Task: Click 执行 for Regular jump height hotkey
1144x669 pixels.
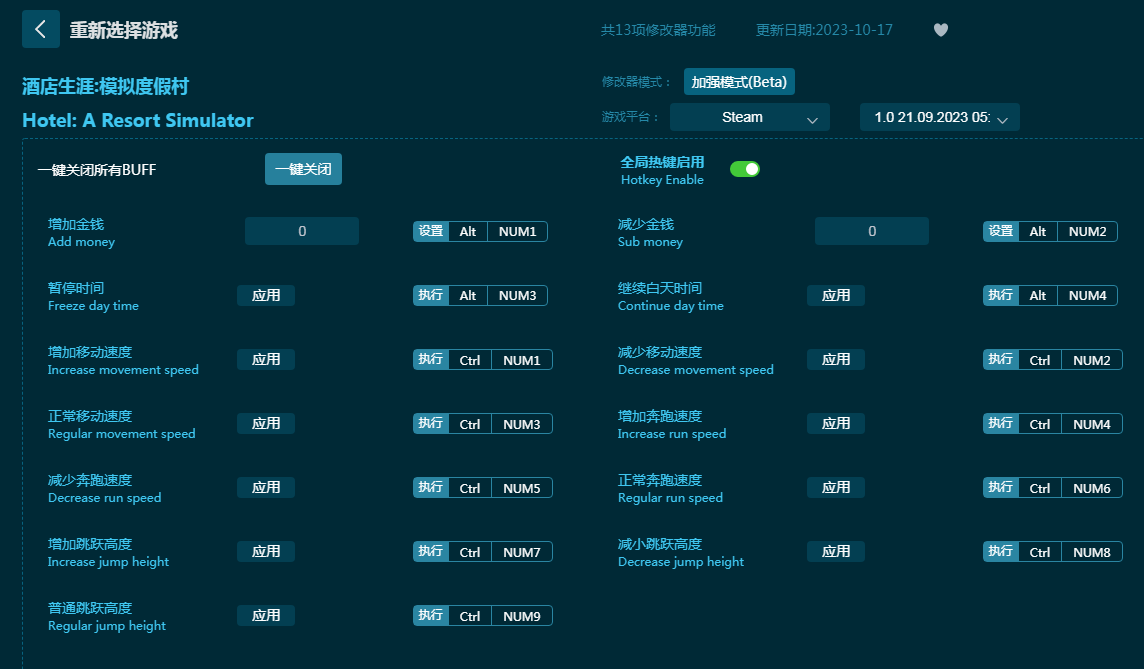Action: click(x=430, y=616)
